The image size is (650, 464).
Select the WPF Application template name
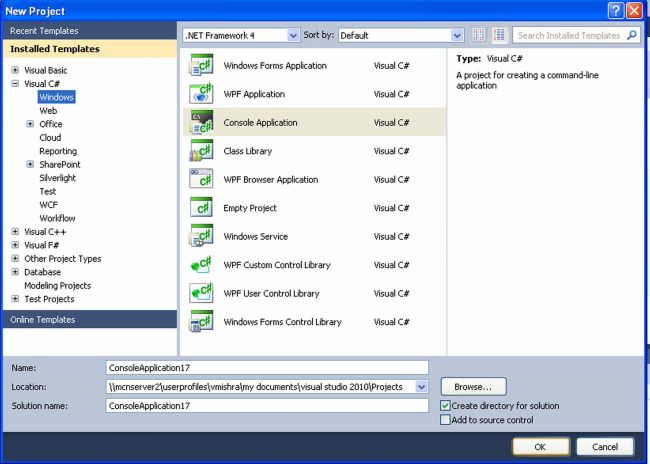pos(254,94)
